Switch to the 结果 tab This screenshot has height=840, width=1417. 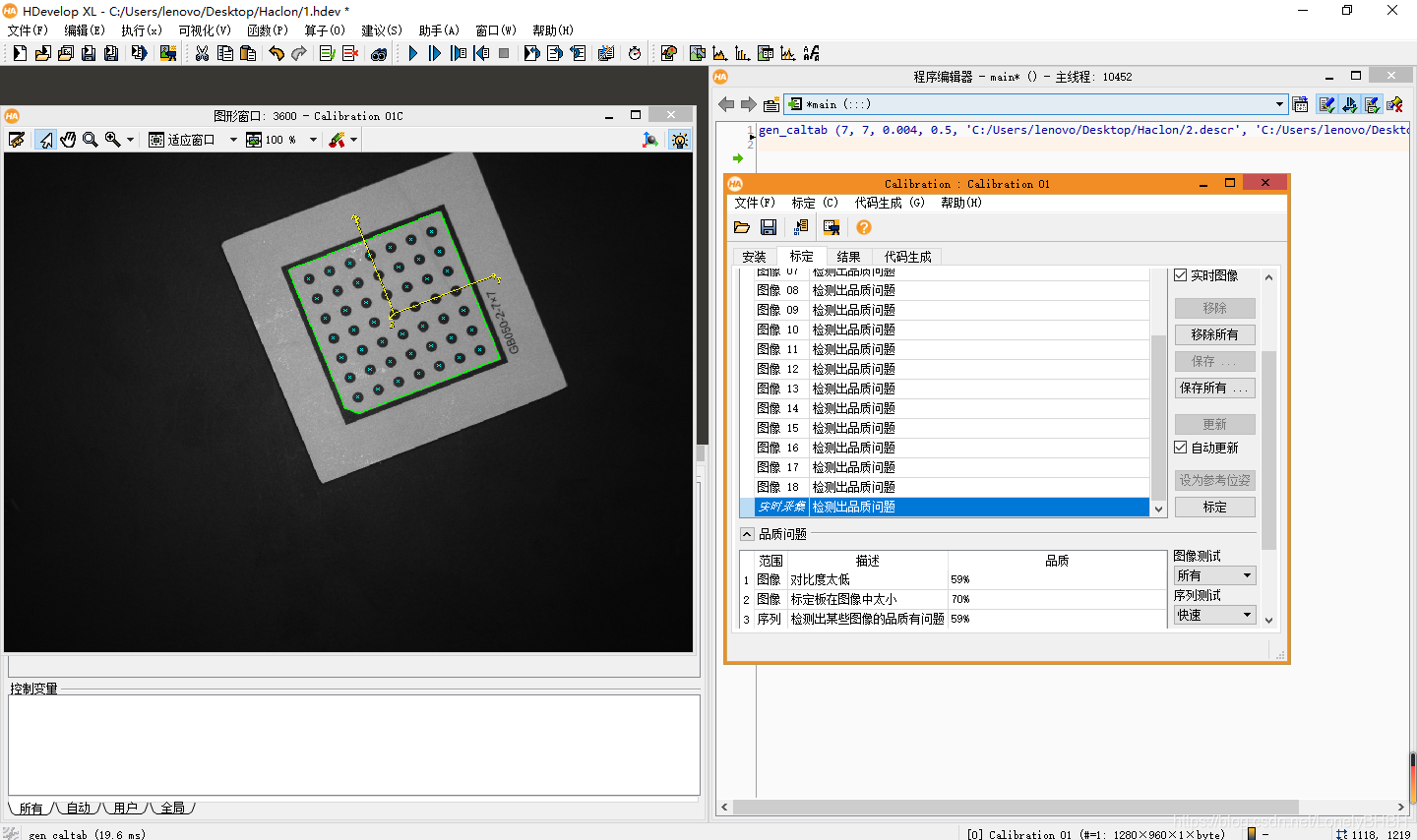coord(848,257)
